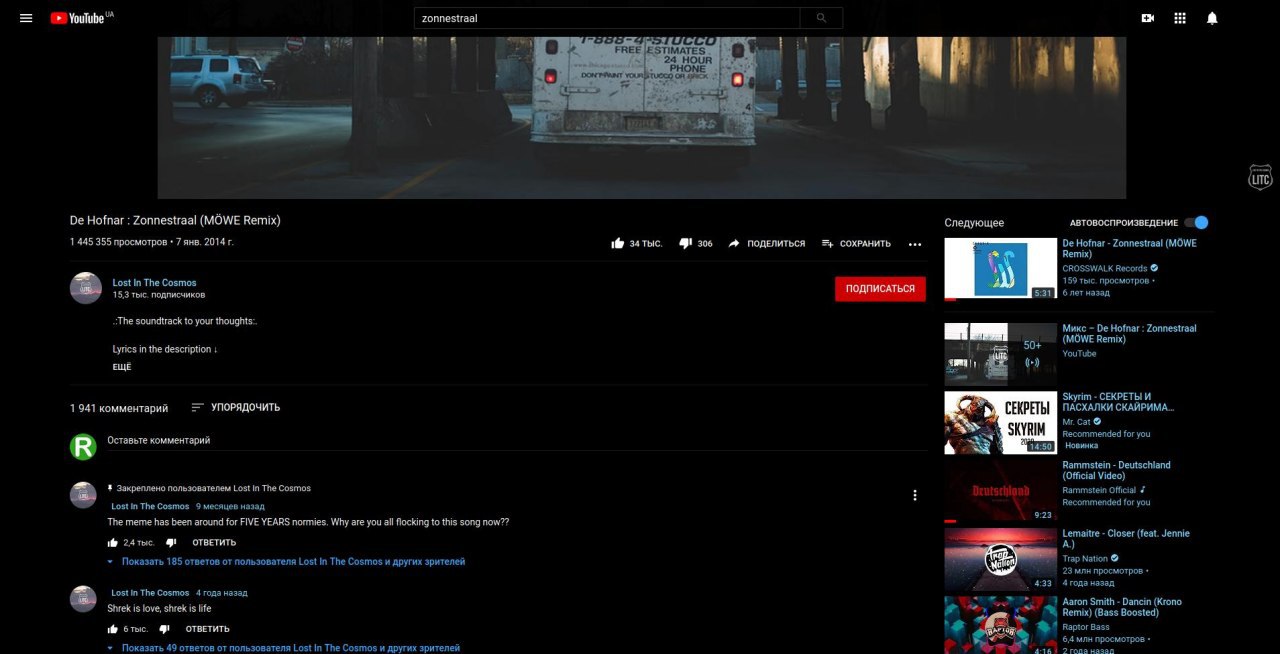Open the Микс De Hofnar 50+ playlist thumbnail

[1001, 354]
